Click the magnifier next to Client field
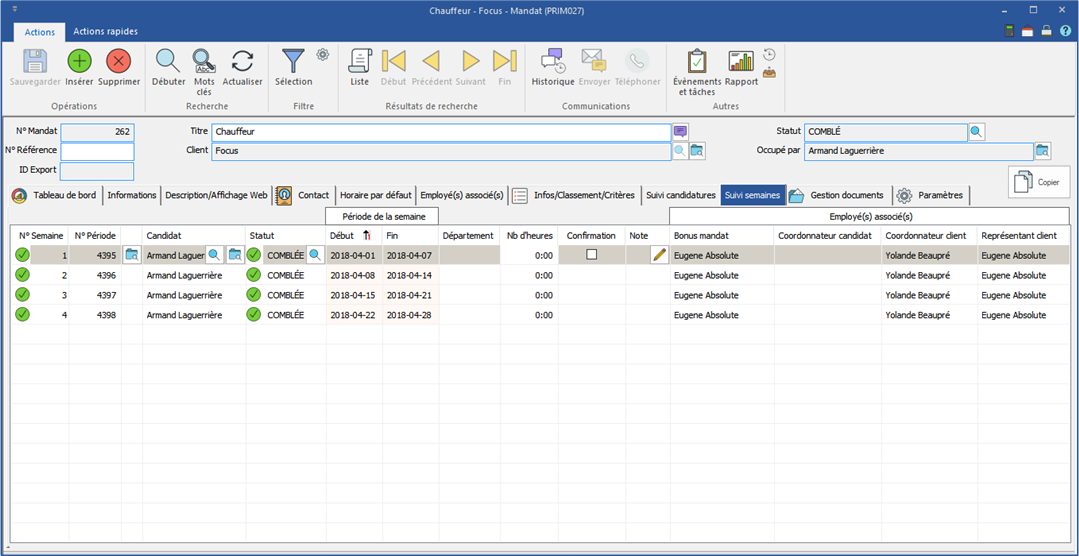The width and height of the screenshot is (1079, 556). [679, 151]
